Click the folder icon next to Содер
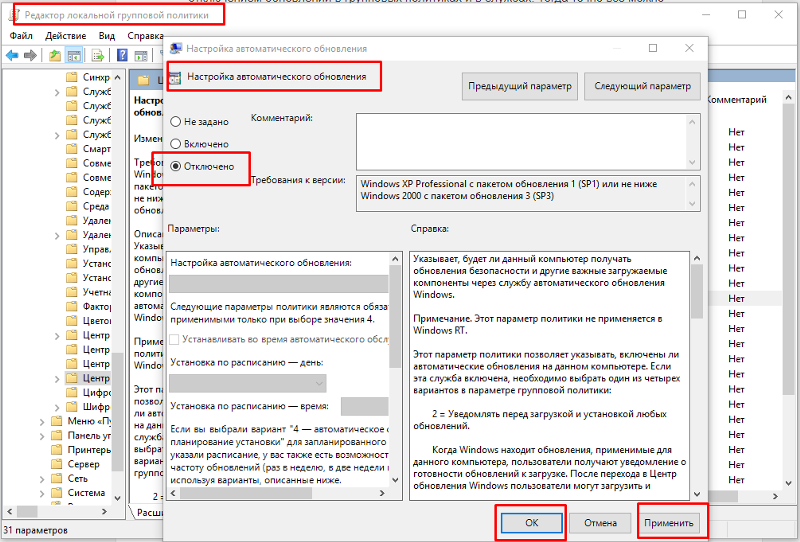800x542 pixels. pos(72,192)
